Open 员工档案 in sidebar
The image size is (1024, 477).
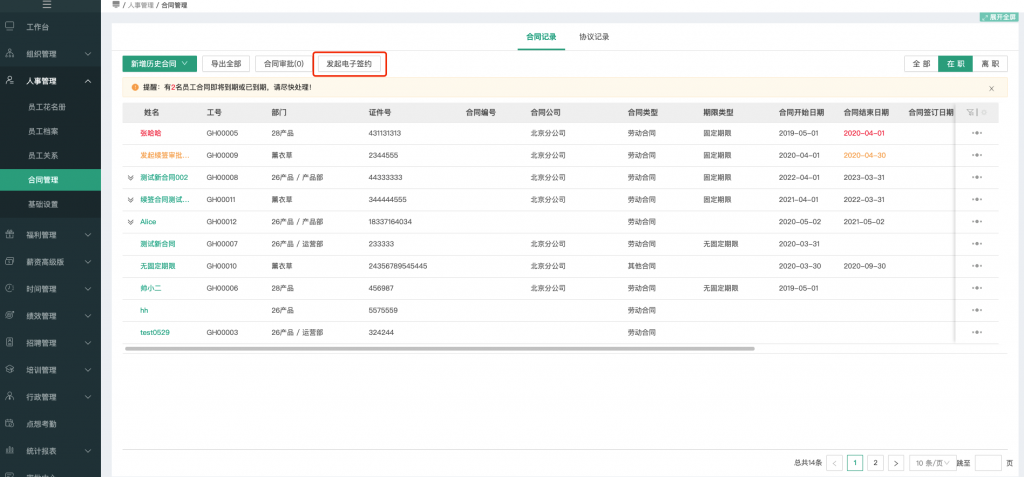43,131
